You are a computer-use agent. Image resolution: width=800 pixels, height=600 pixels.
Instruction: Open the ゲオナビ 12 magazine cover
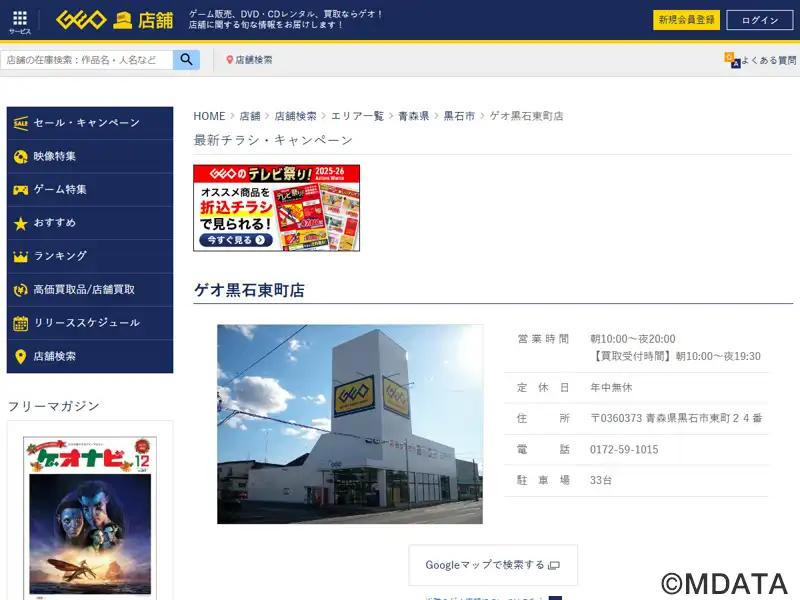pos(90,516)
